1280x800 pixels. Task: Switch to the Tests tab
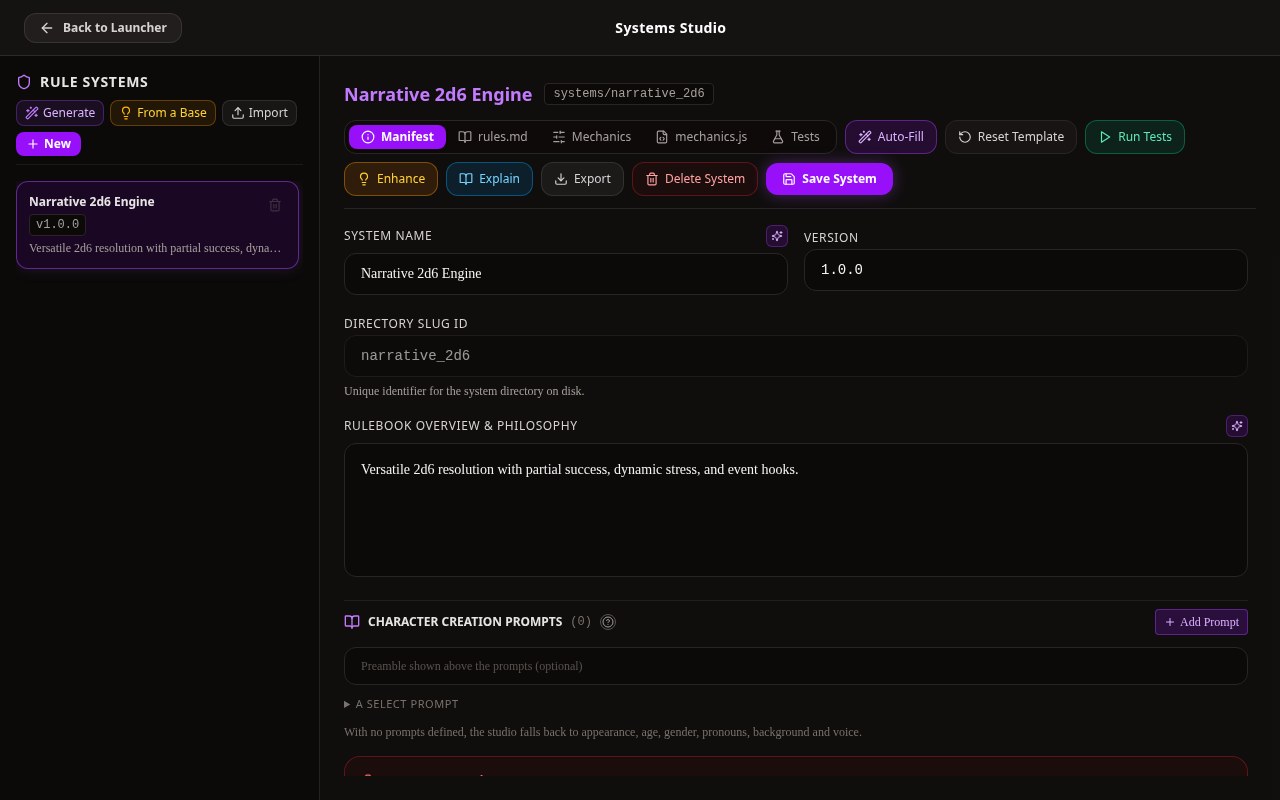[796, 137]
